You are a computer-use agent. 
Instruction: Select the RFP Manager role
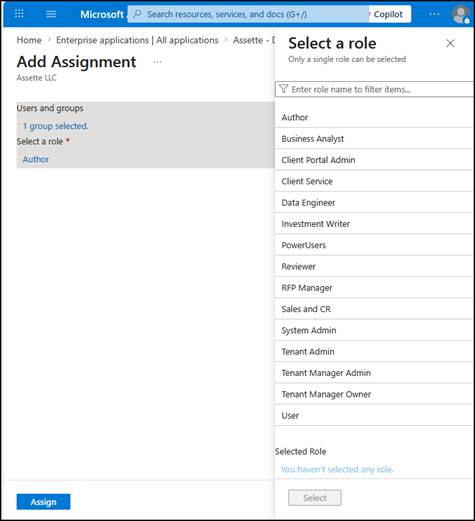(374, 288)
